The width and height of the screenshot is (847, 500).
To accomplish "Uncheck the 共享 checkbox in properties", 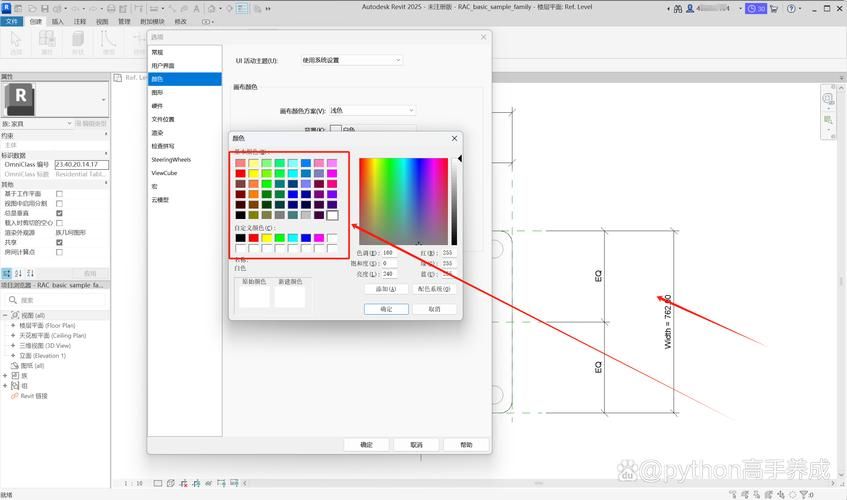I will point(59,242).
